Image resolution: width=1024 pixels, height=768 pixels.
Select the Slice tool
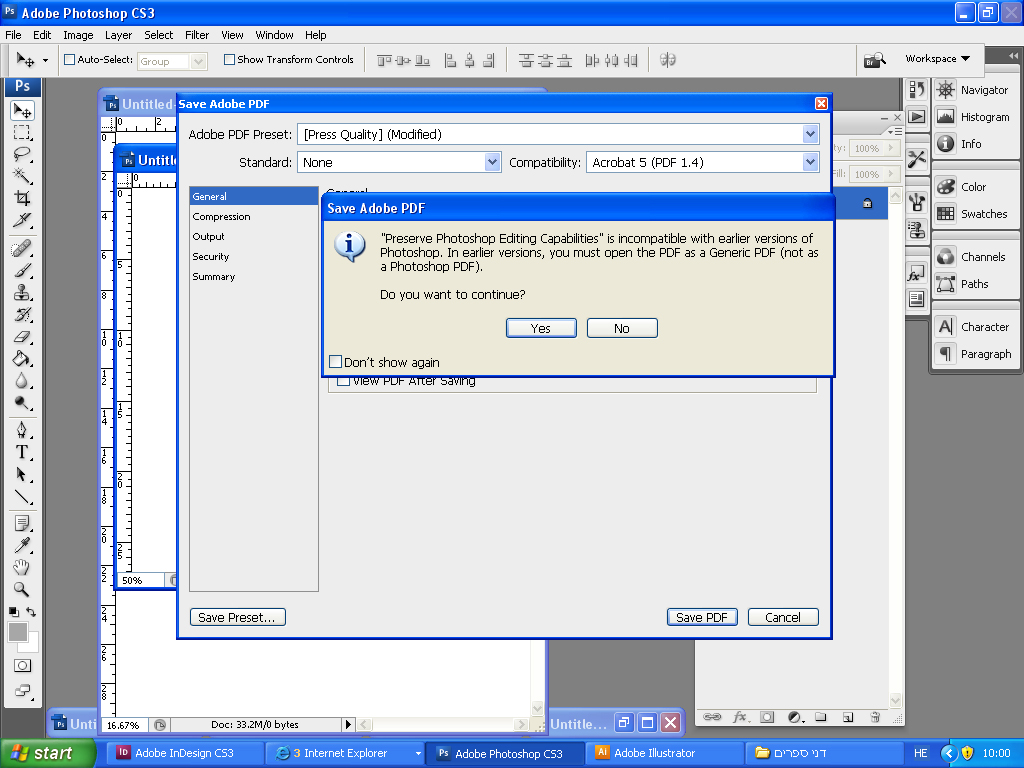coord(22,220)
